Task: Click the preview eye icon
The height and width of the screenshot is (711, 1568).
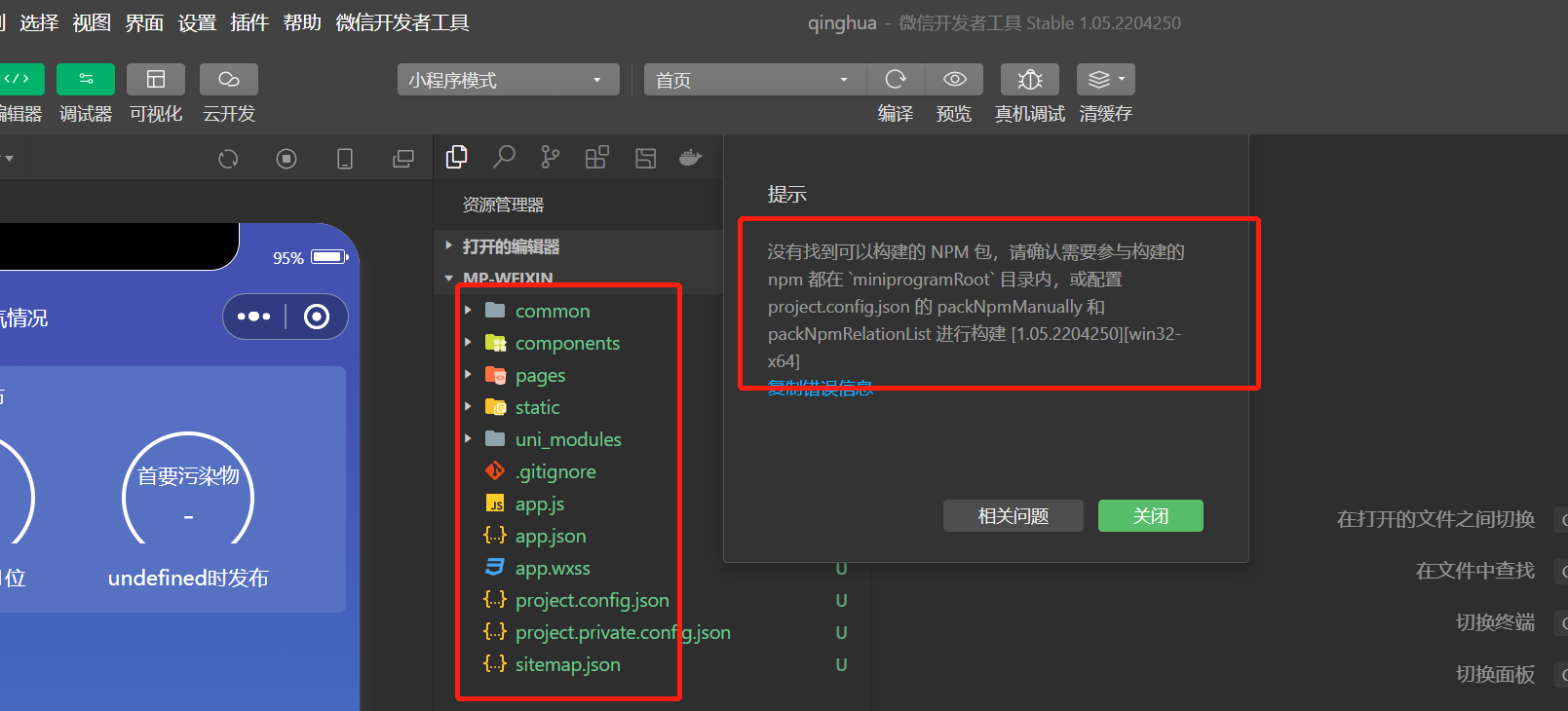Action: coord(955,80)
